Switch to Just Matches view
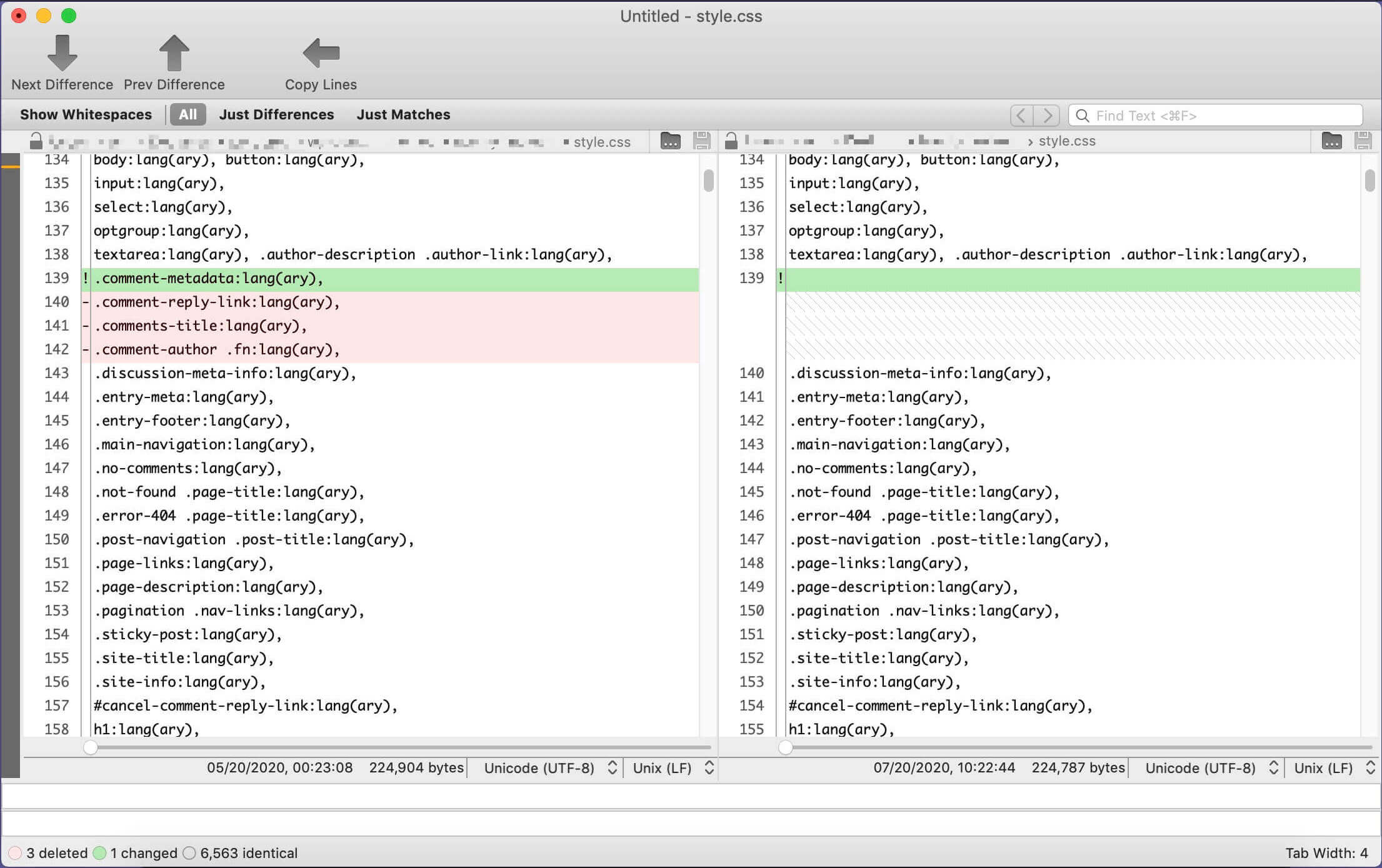Viewport: 1382px width, 868px height. click(403, 114)
